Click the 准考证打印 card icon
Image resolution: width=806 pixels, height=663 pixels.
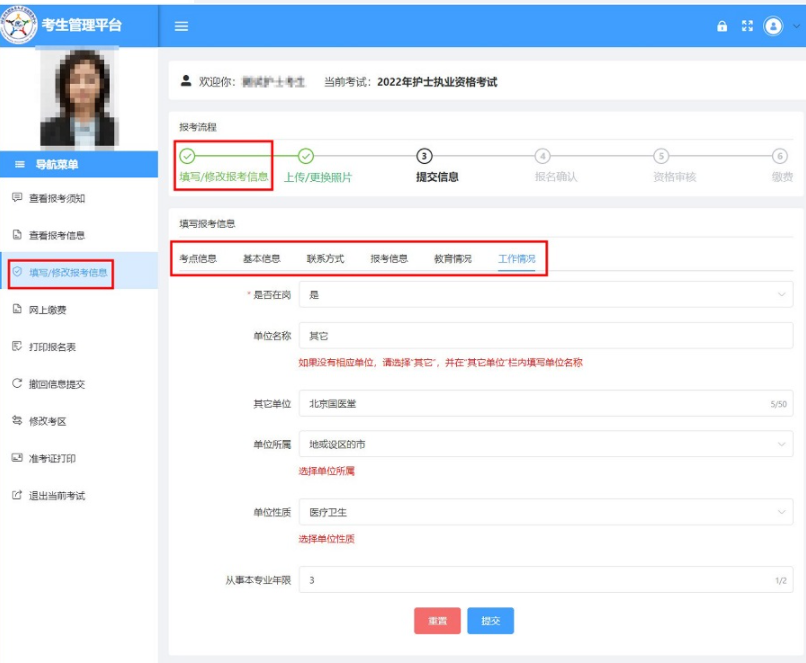pyautogui.click(x=17, y=457)
